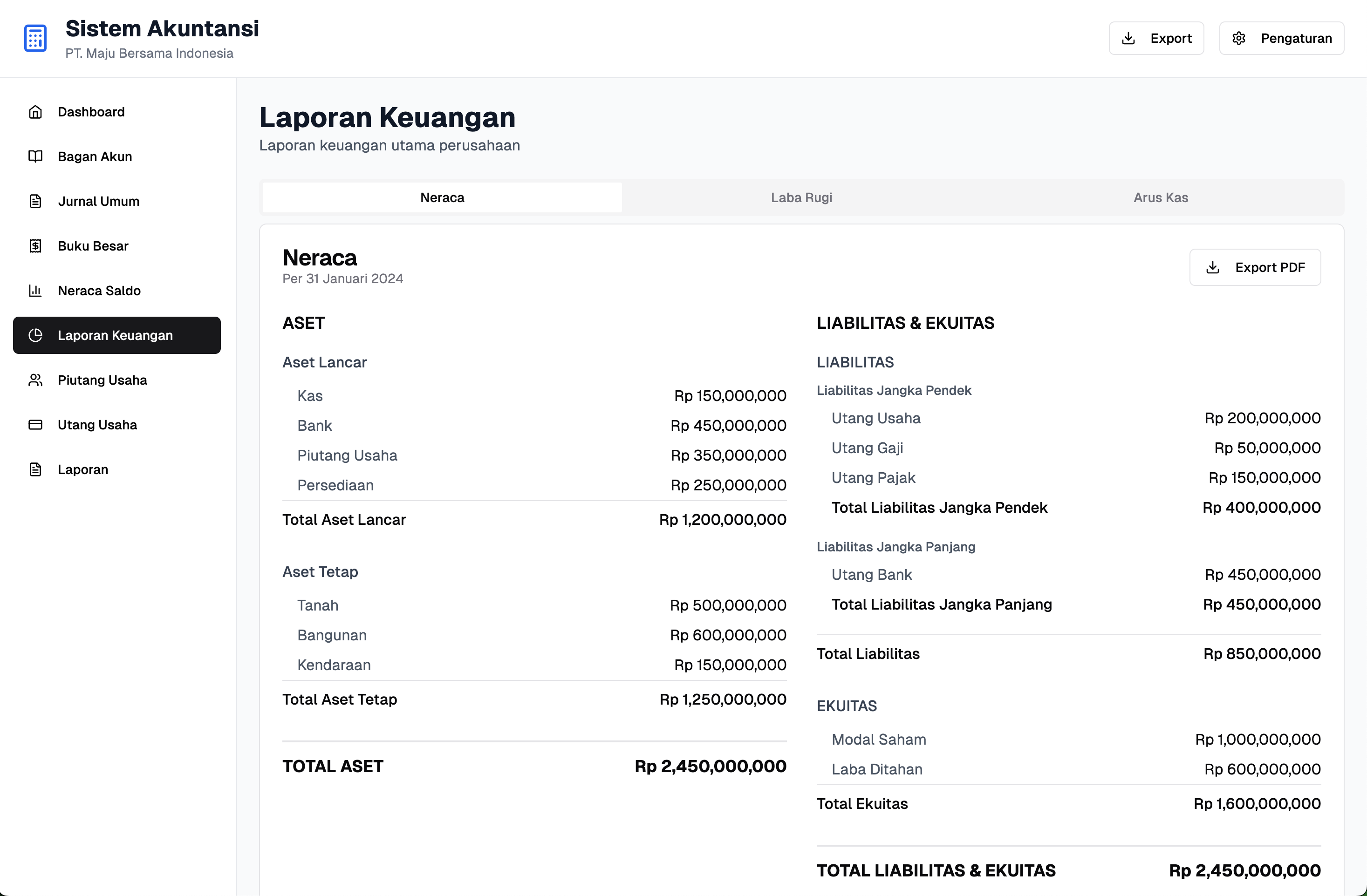Switch to the Arus Kas tab
Viewport: 1367px width, 896px height.
point(1161,197)
